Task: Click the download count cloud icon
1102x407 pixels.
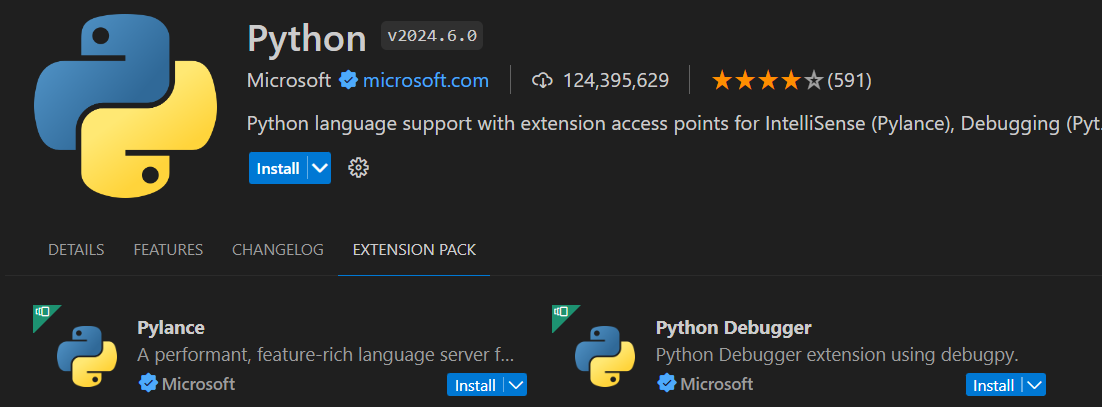Action: [x=542, y=81]
